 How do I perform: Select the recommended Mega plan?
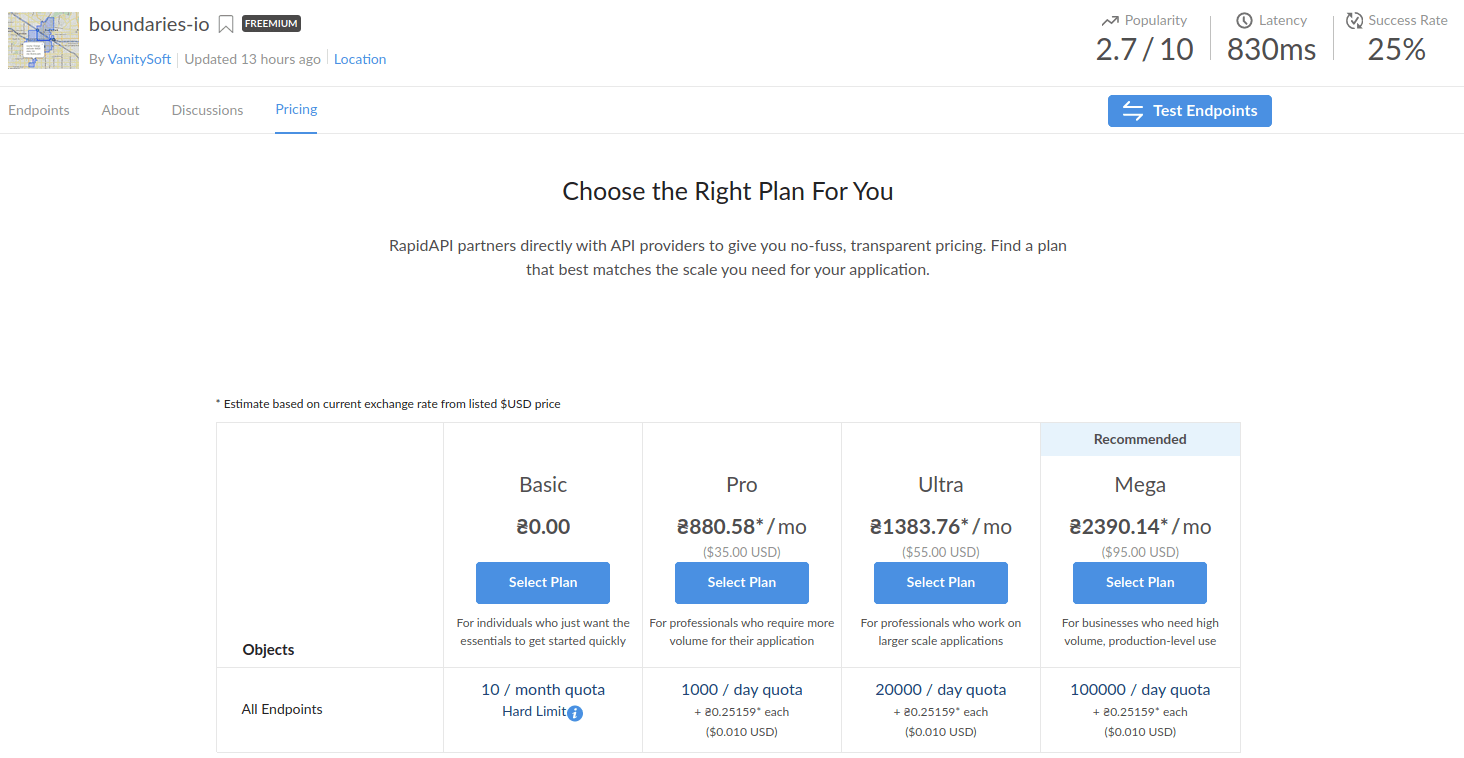[x=1140, y=583]
